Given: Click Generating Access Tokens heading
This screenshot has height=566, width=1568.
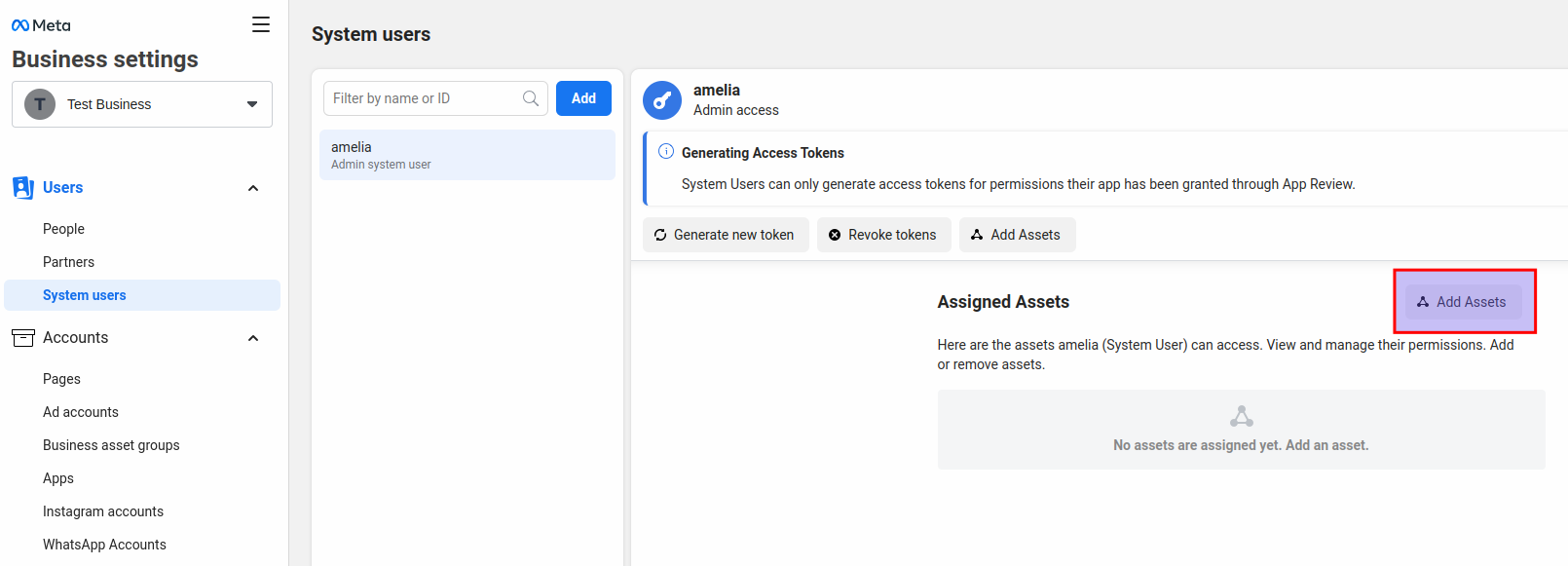Looking at the screenshot, I should 763,153.
